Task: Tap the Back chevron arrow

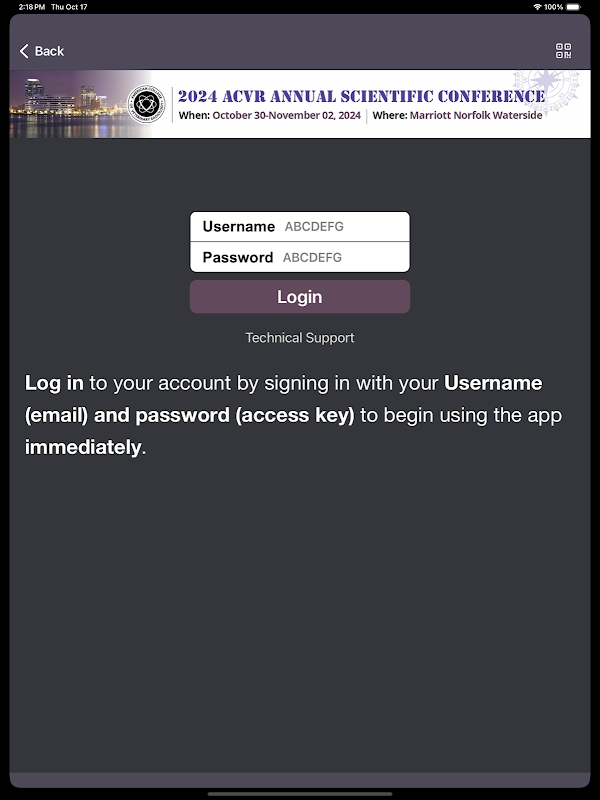Action: point(24,51)
